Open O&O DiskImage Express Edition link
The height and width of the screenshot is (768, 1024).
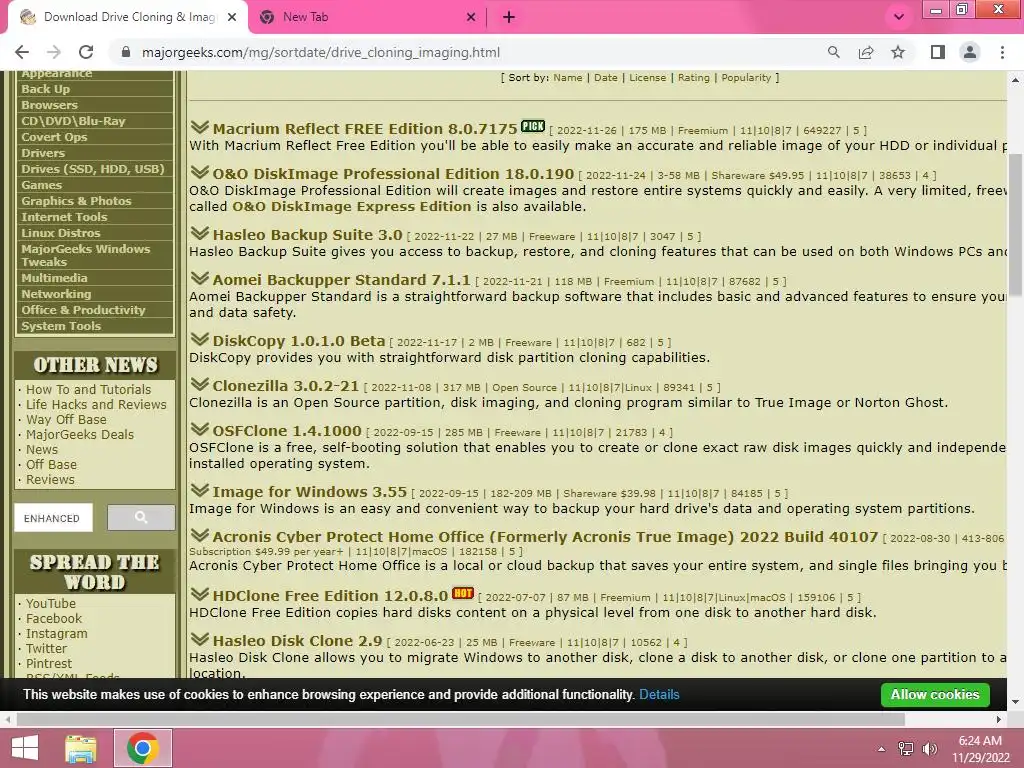click(351, 206)
